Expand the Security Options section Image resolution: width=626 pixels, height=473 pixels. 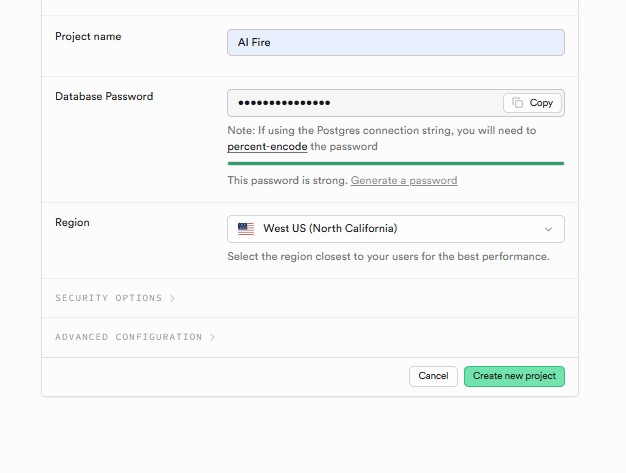pos(109,298)
